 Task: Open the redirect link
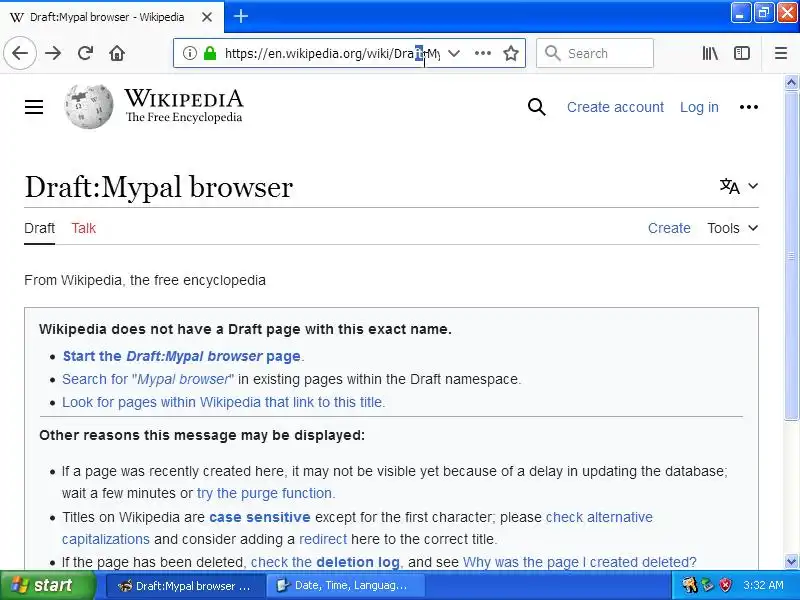click(x=322, y=539)
